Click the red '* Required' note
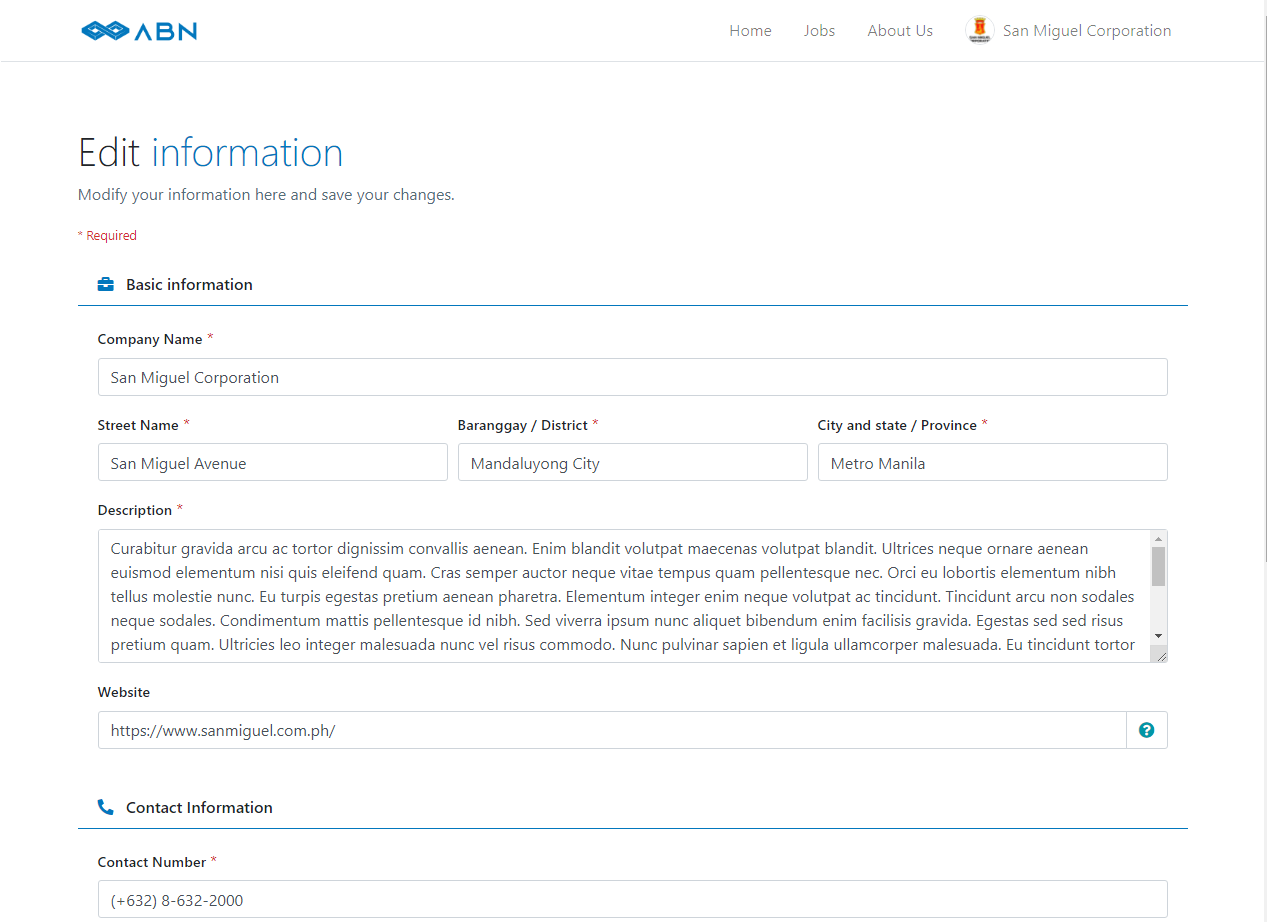The height and width of the screenshot is (922, 1267). [x=107, y=236]
